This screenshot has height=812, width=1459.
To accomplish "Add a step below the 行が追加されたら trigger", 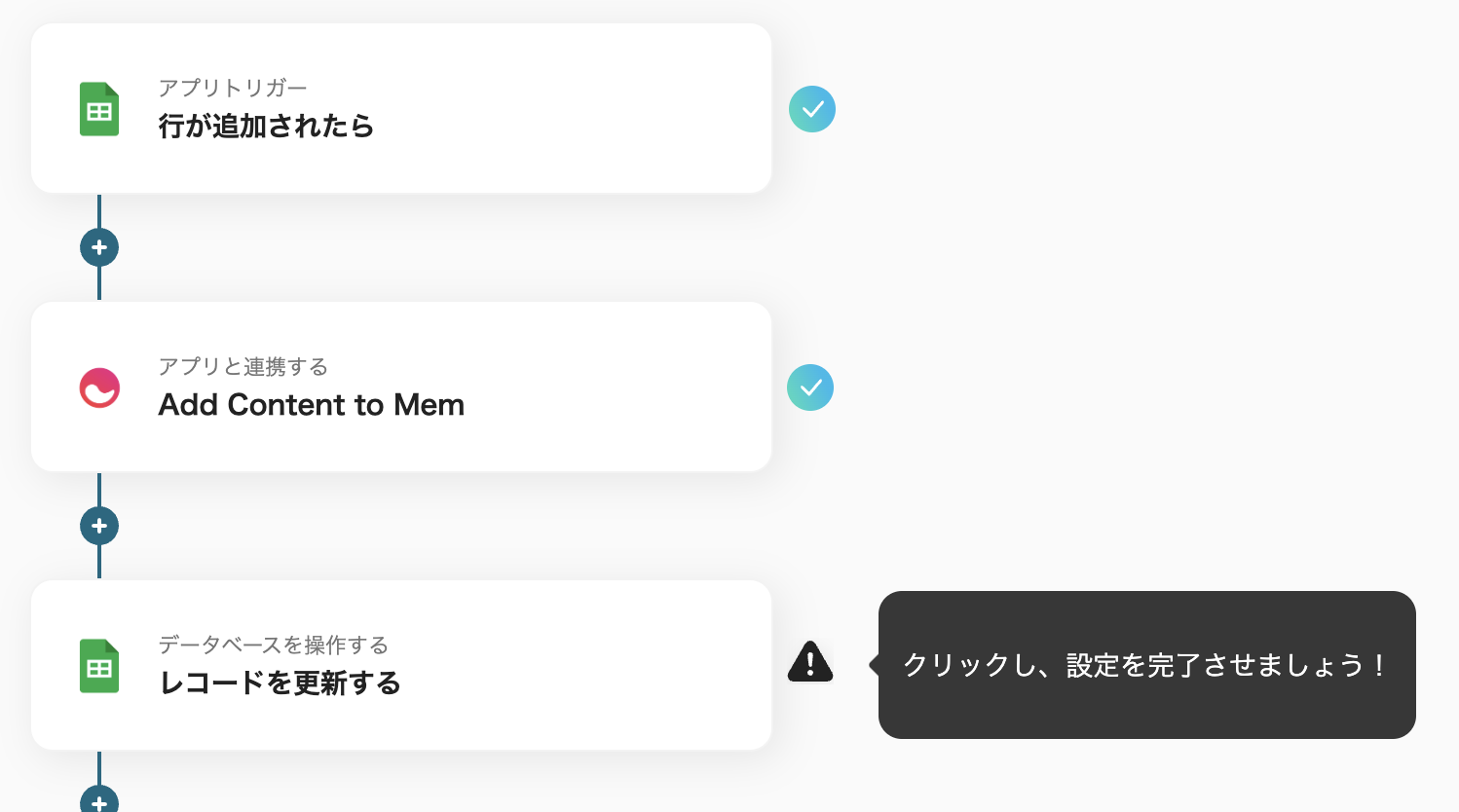I will (99, 247).
